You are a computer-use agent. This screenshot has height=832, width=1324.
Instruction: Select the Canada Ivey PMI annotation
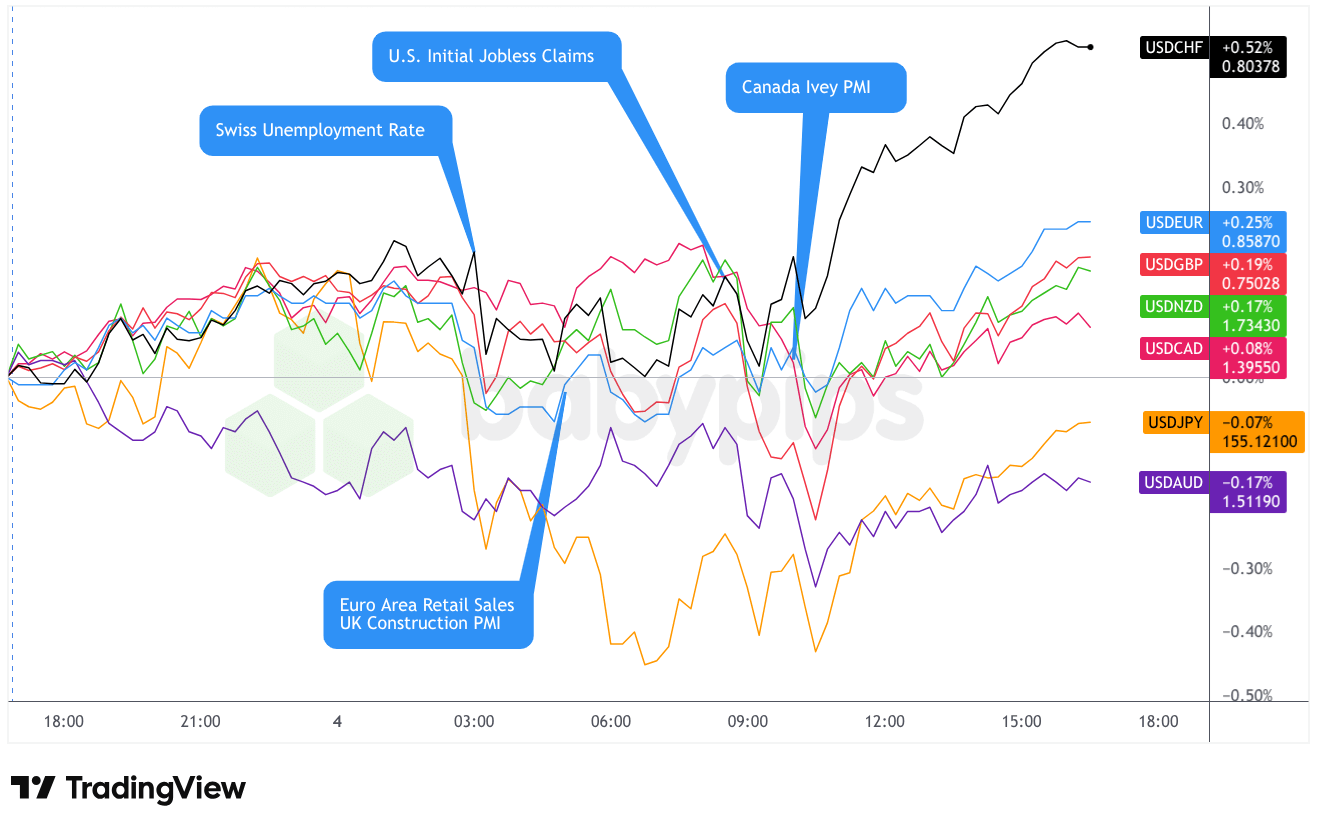pos(815,87)
